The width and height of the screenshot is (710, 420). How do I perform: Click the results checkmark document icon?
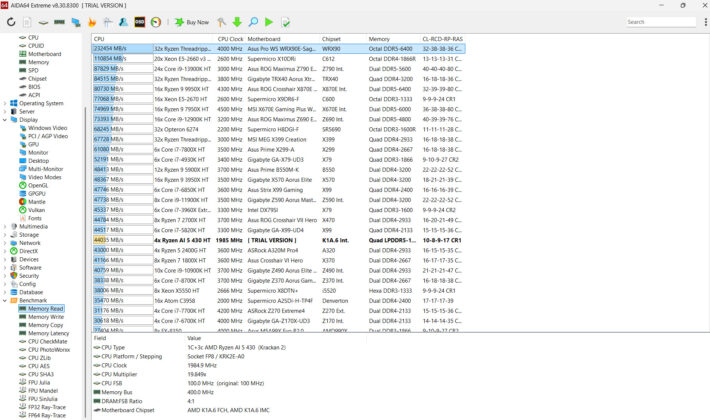point(285,22)
